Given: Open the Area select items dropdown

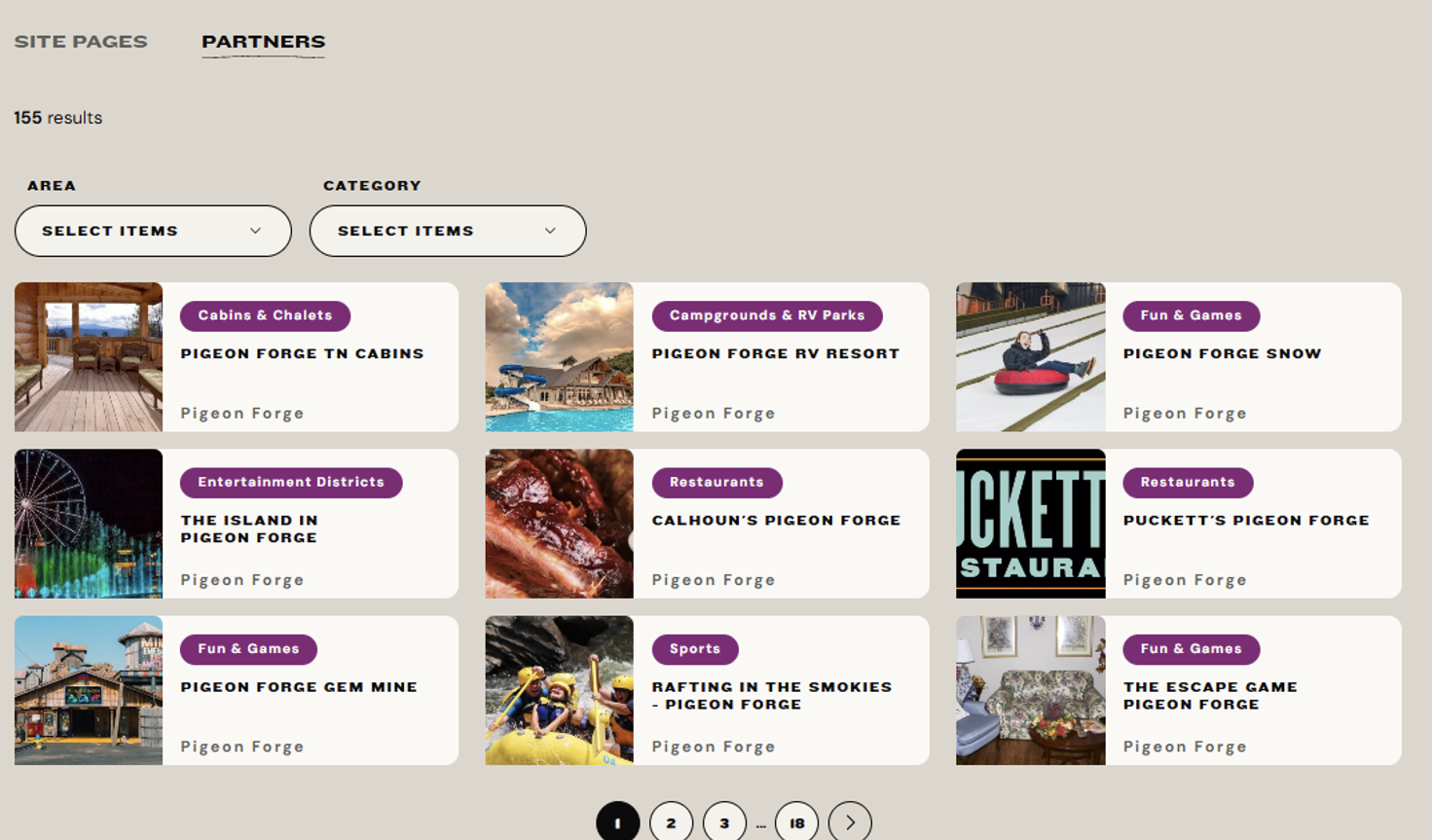Looking at the screenshot, I should point(153,231).
